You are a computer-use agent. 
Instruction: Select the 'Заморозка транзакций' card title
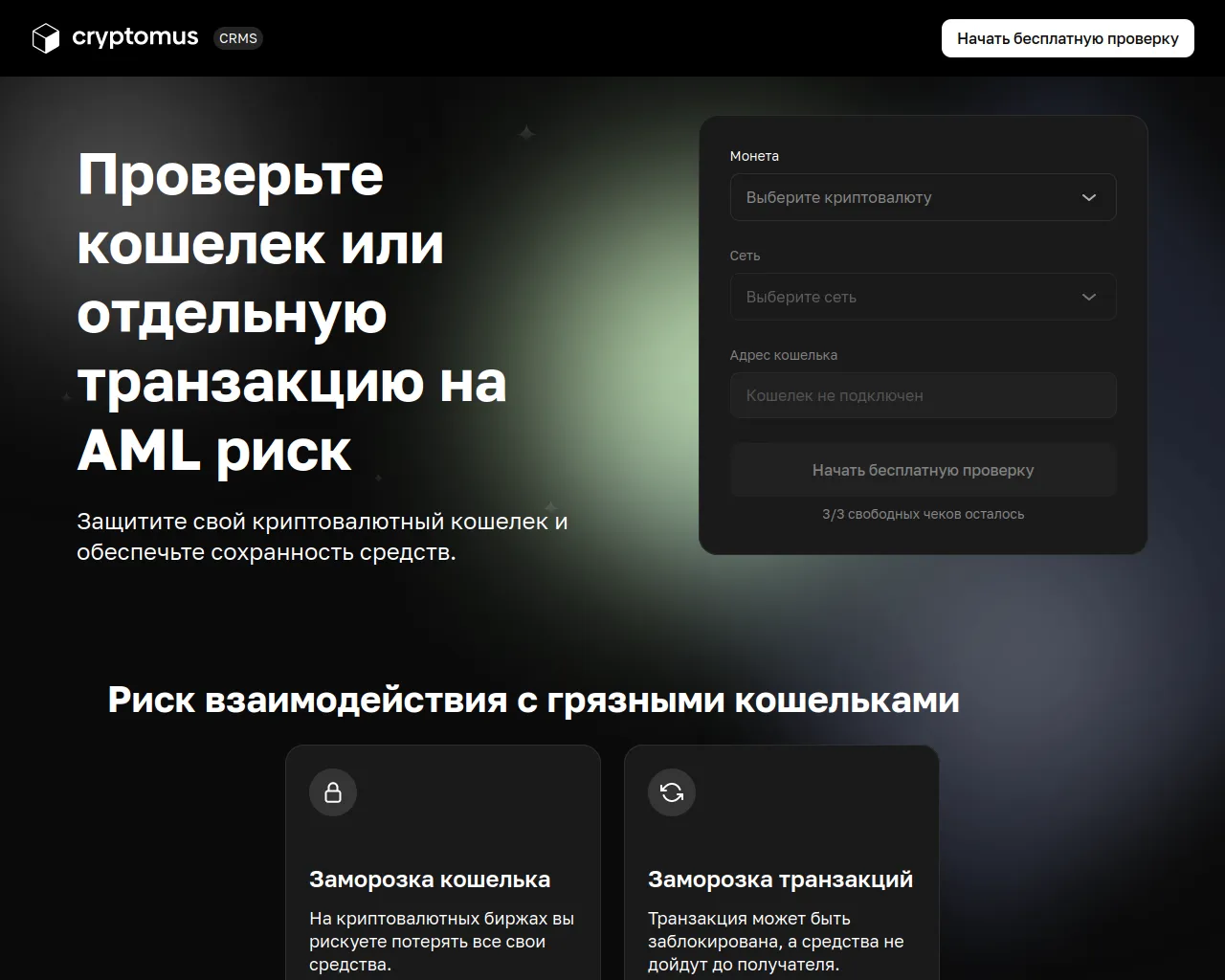coord(780,879)
